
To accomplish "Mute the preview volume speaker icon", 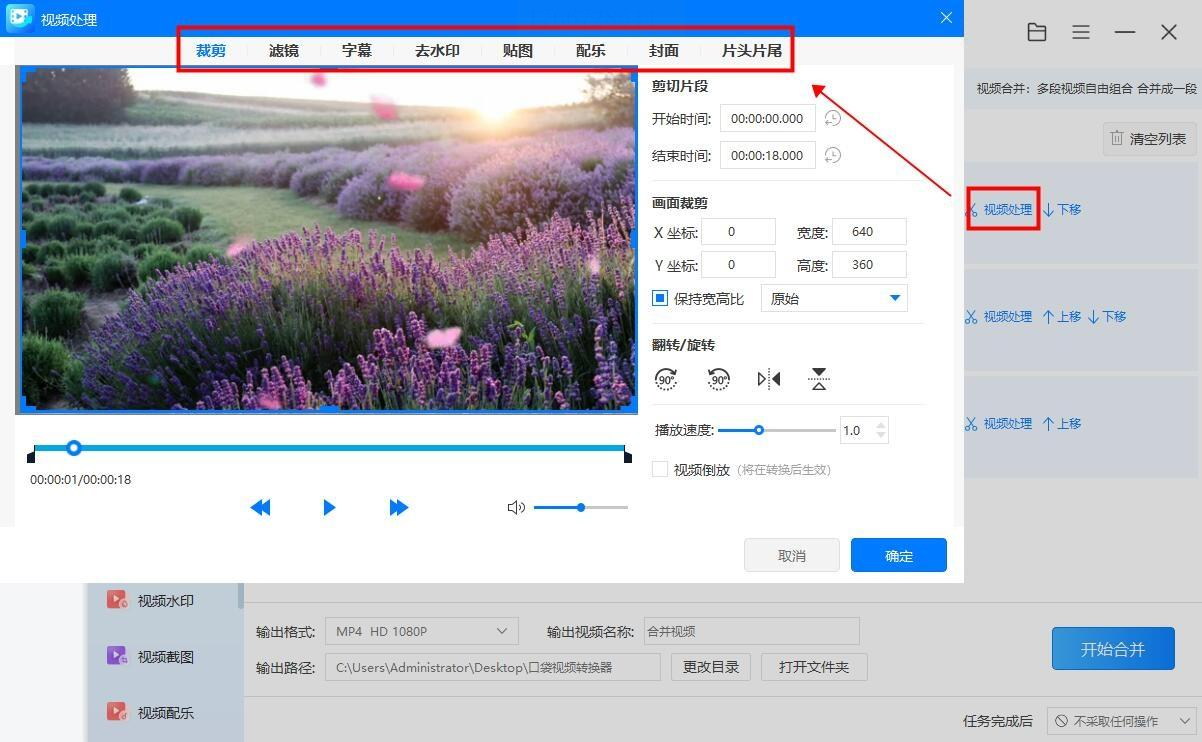I will click(516, 508).
